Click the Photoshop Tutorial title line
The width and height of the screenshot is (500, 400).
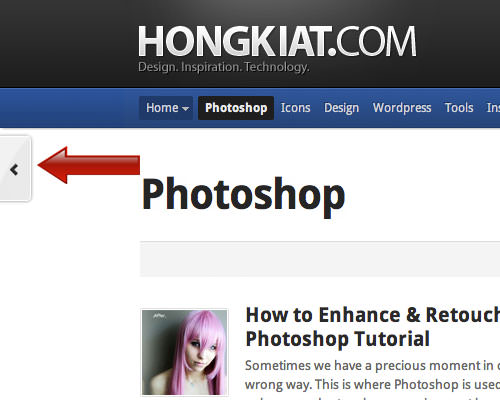[x=337, y=339]
